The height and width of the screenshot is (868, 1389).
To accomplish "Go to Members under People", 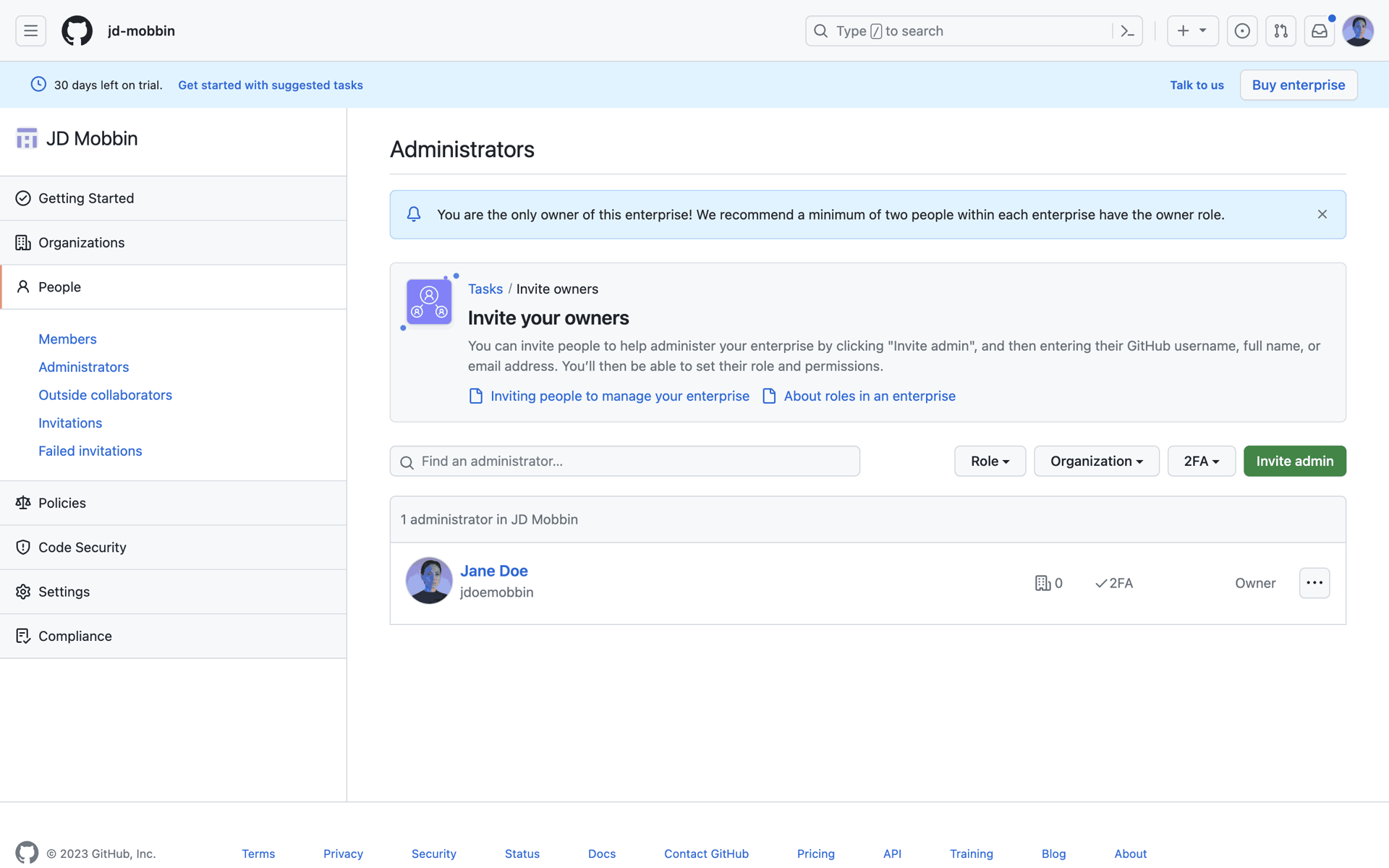I will point(67,339).
